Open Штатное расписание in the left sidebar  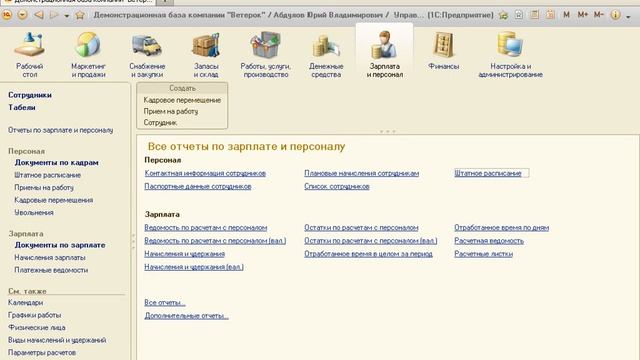point(47,175)
